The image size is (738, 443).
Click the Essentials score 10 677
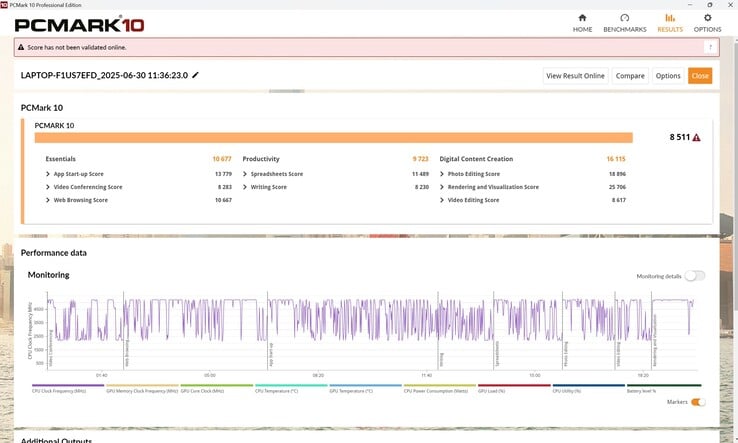222,159
